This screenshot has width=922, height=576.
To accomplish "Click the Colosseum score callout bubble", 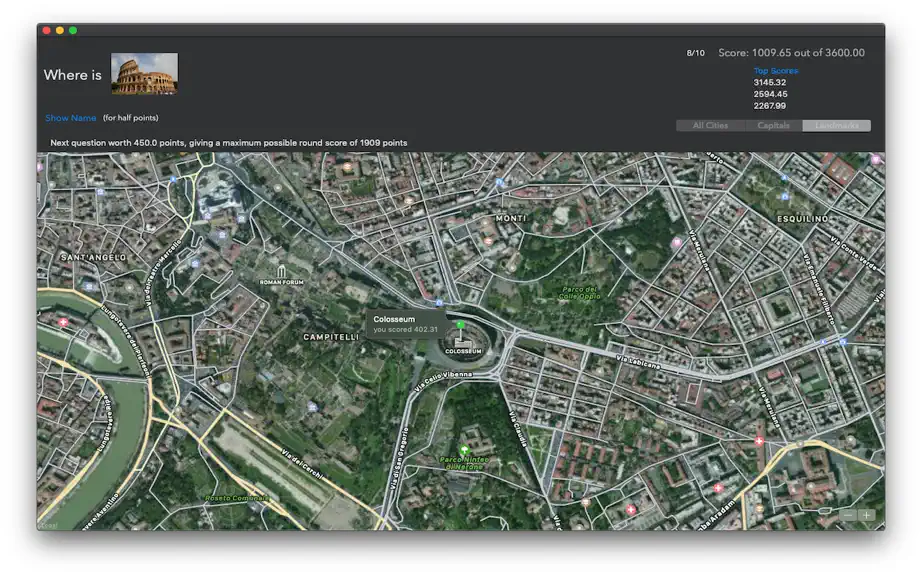I will pyautogui.click(x=406, y=324).
